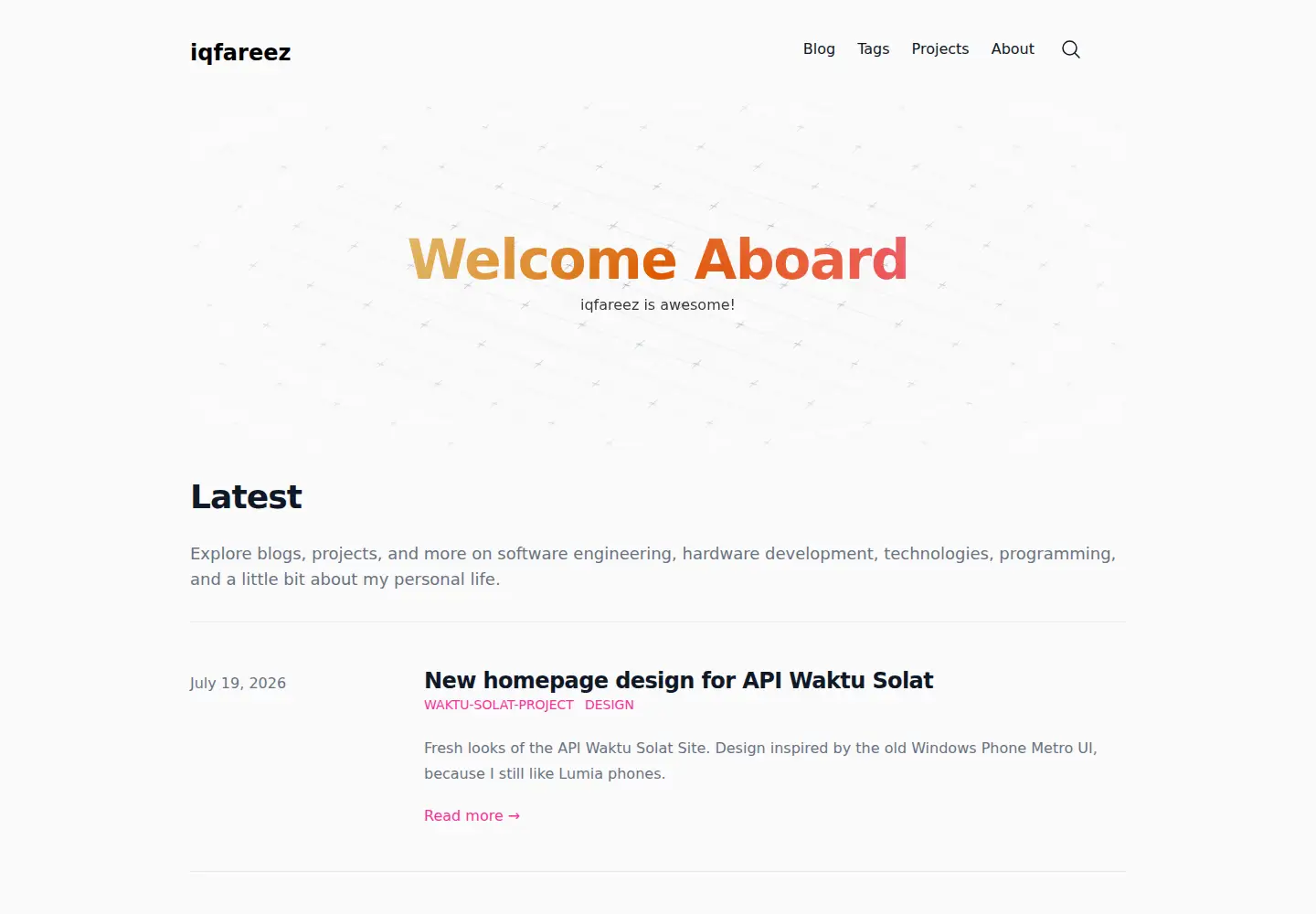Open the Tags nav link
Viewport: 1316px width, 914px height.
[873, 49]
